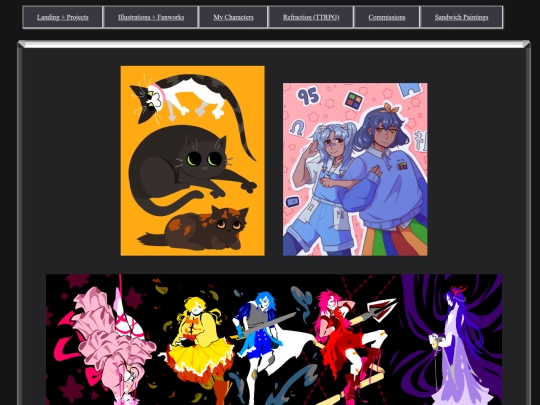View the three cats illustration on orange
This screenshot has width=540, height=405.
[193, 161]
